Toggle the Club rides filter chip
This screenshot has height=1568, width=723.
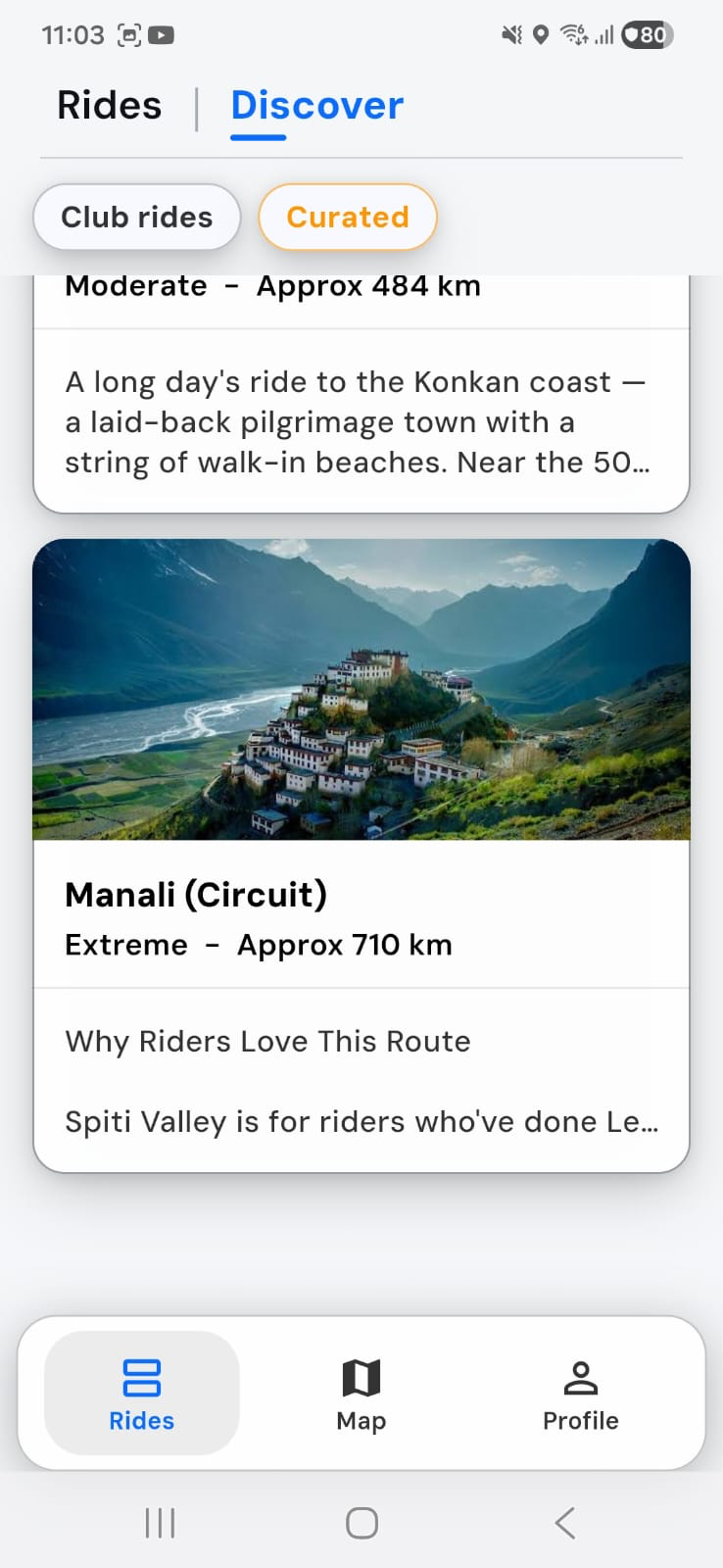[x=137, y=217]
